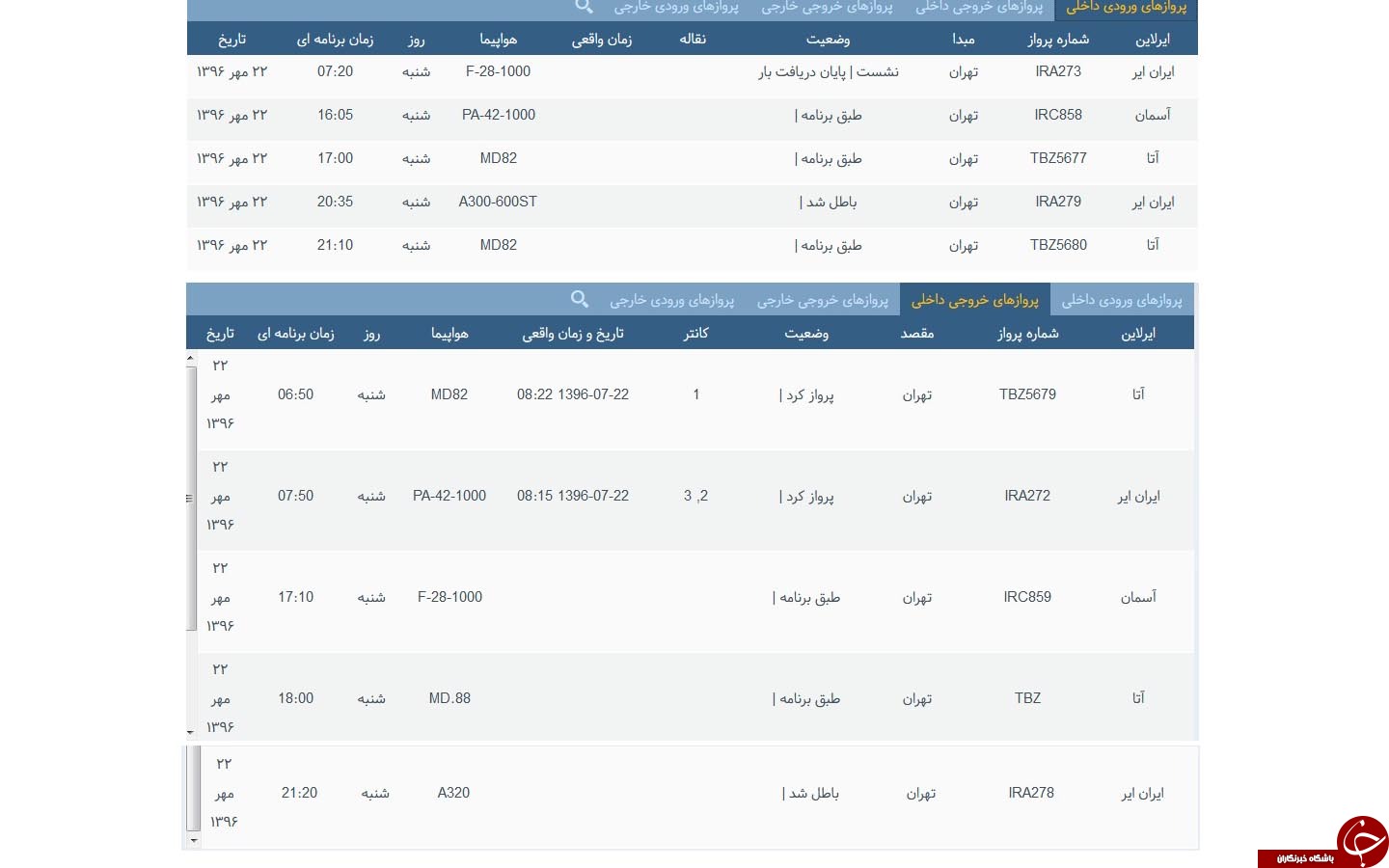Click the پرواز کرد status of flight TBZ5679
Screen dimensions: 1389x868
(806, 394)
